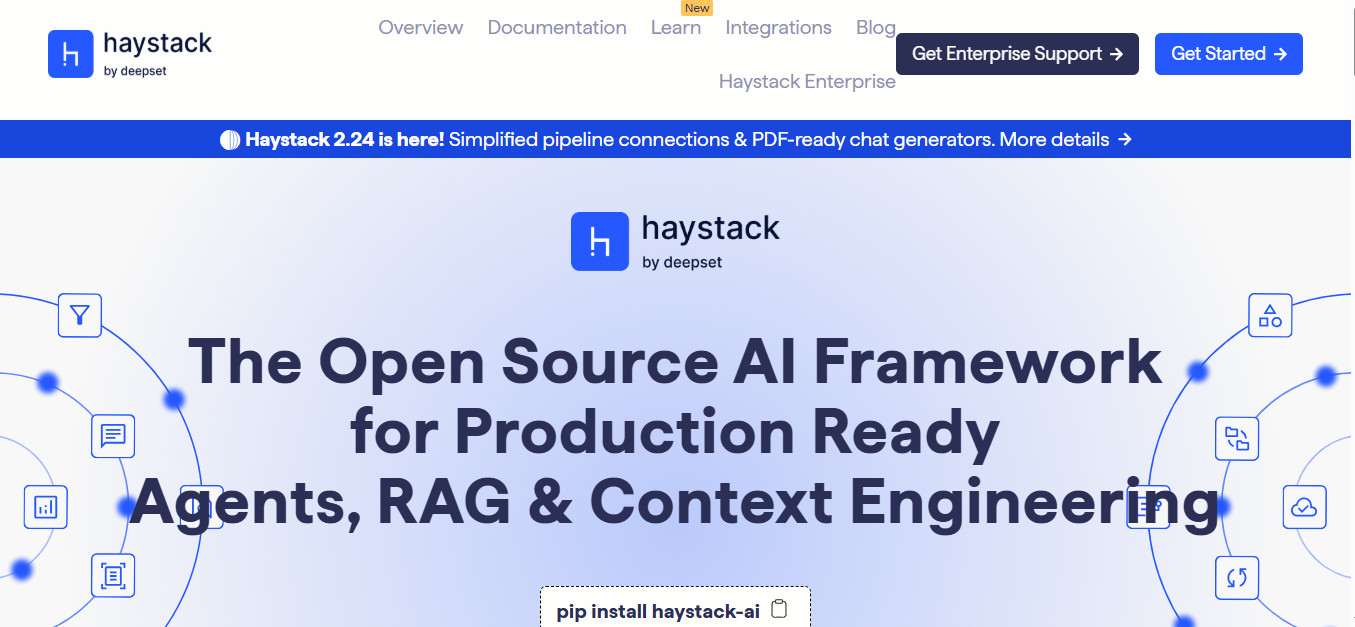
Task: Select the shapes icon near top right
Action: [x=1270, y=315]
